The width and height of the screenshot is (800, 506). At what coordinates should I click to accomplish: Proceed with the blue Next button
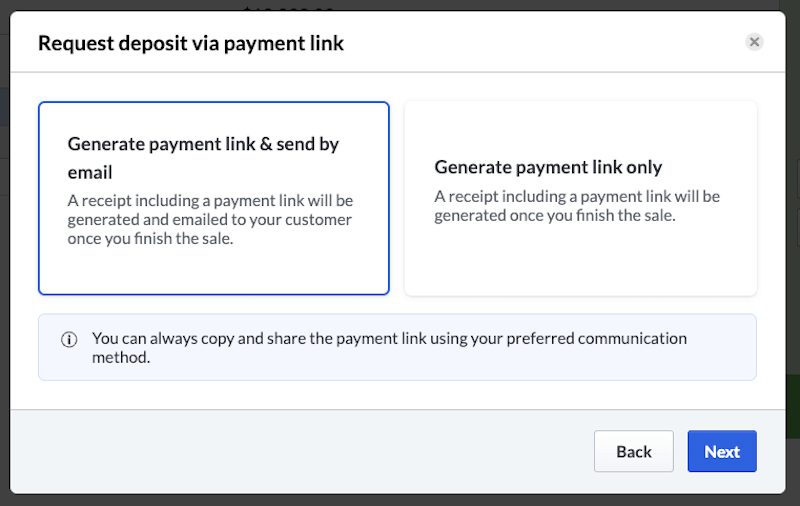[x=721, y=451]
